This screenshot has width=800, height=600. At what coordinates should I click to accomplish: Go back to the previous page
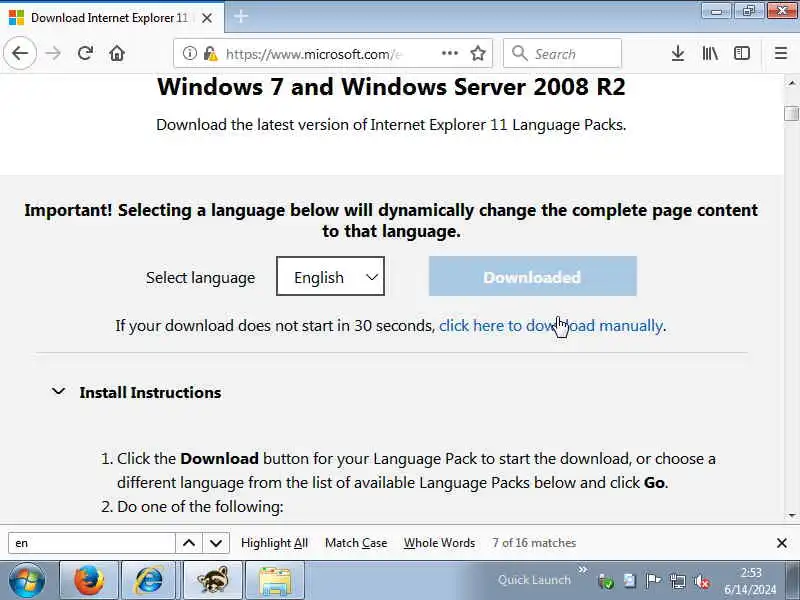(x=20, y=53)
